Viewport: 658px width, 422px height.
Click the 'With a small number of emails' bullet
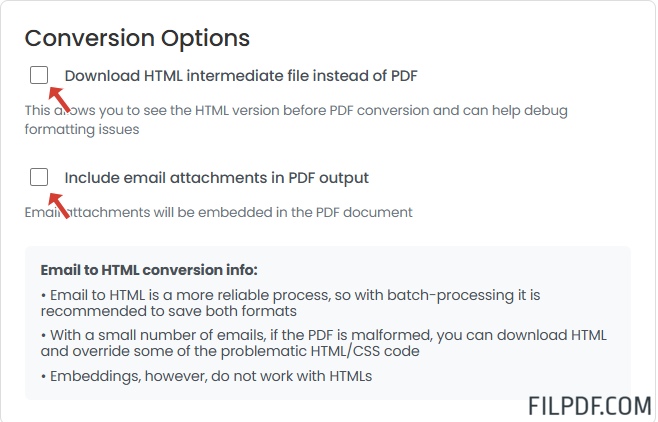323,335
